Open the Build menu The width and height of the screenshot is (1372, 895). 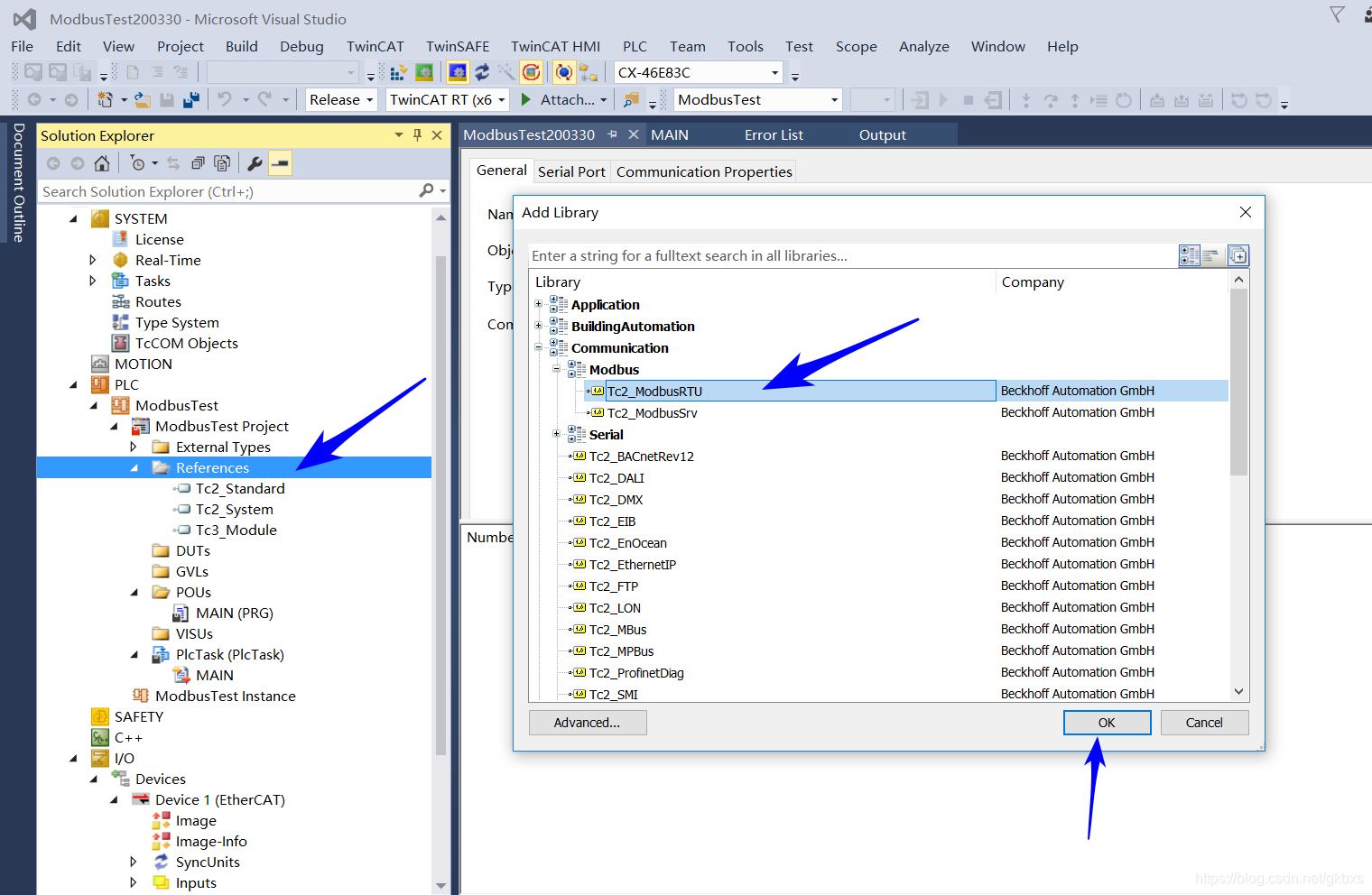tap(241, 46)
